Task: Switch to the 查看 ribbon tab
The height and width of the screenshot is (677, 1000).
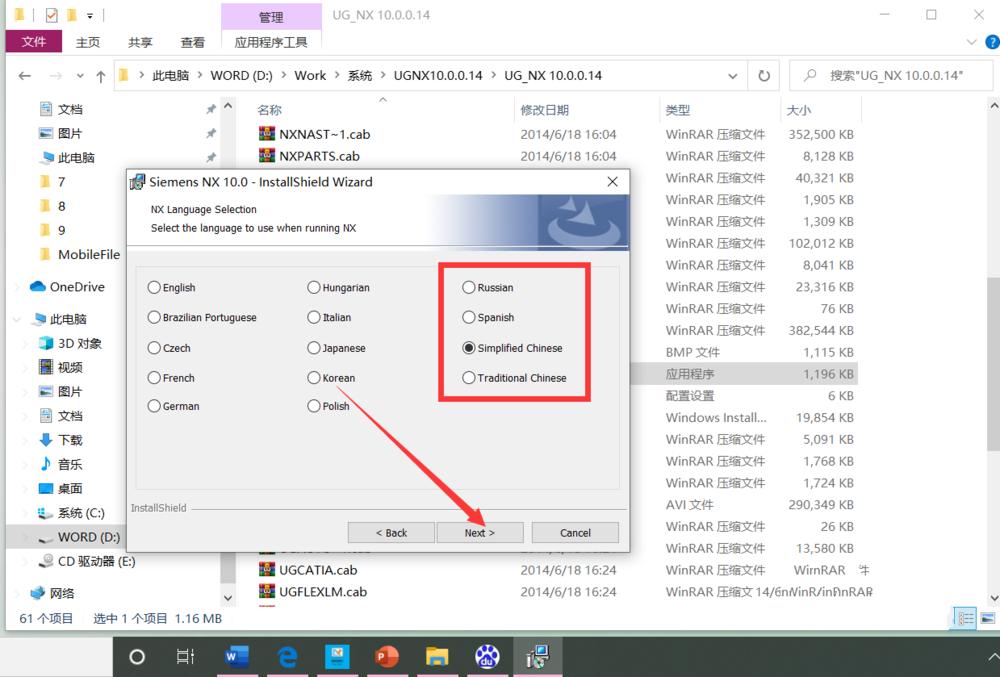Action: 192,42
